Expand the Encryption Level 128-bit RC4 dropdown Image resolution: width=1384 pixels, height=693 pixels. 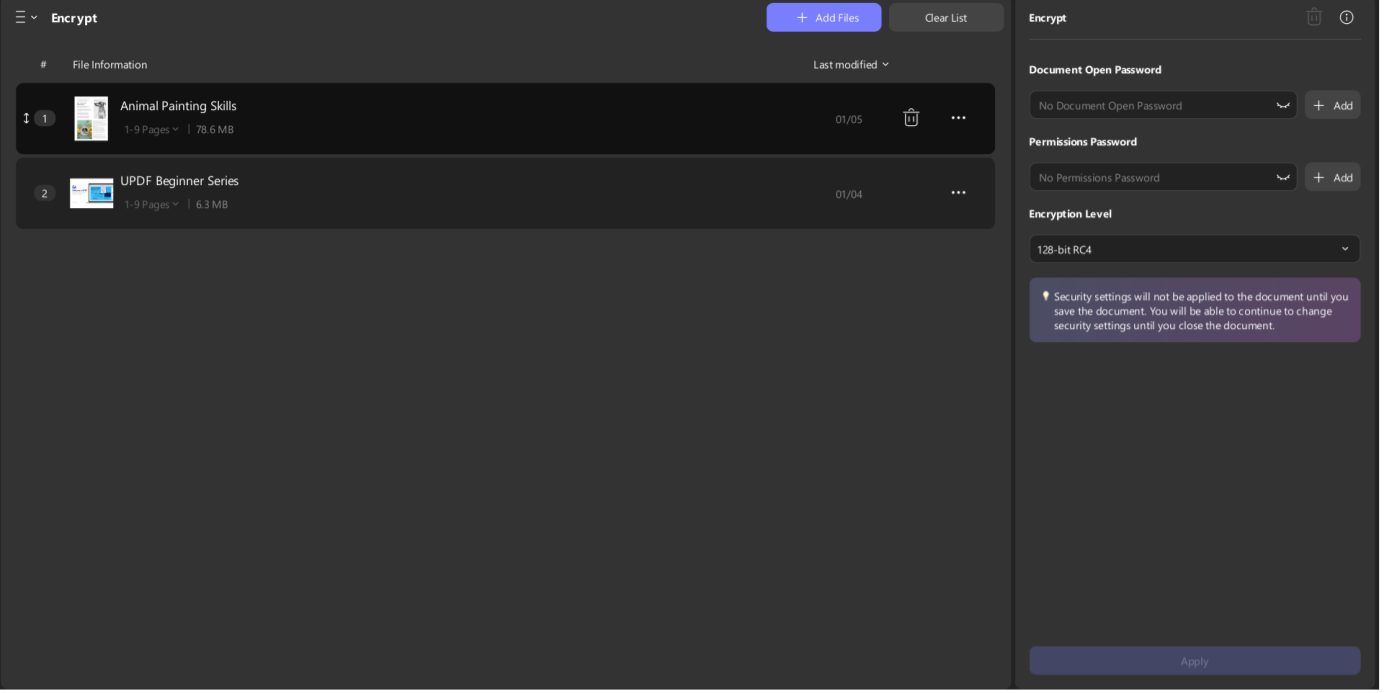[1194, 249]
